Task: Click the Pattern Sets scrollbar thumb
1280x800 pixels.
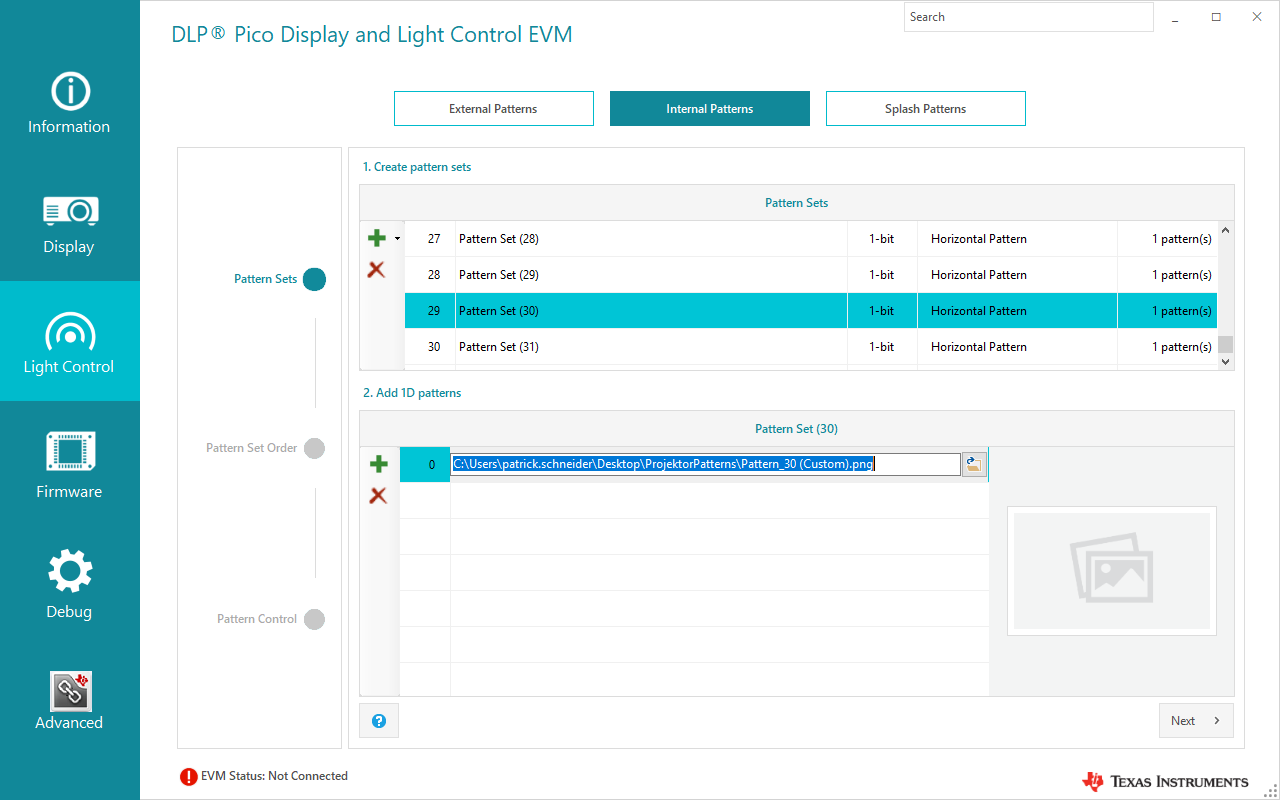Action: [x=1225, y=345]
